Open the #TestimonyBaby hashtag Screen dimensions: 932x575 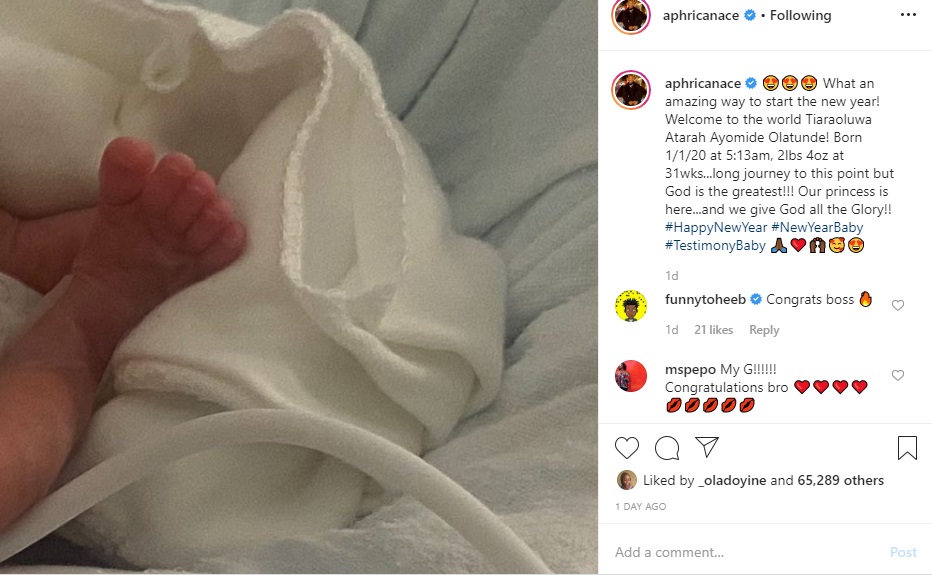pyautogui.click(x=715, y=245)
